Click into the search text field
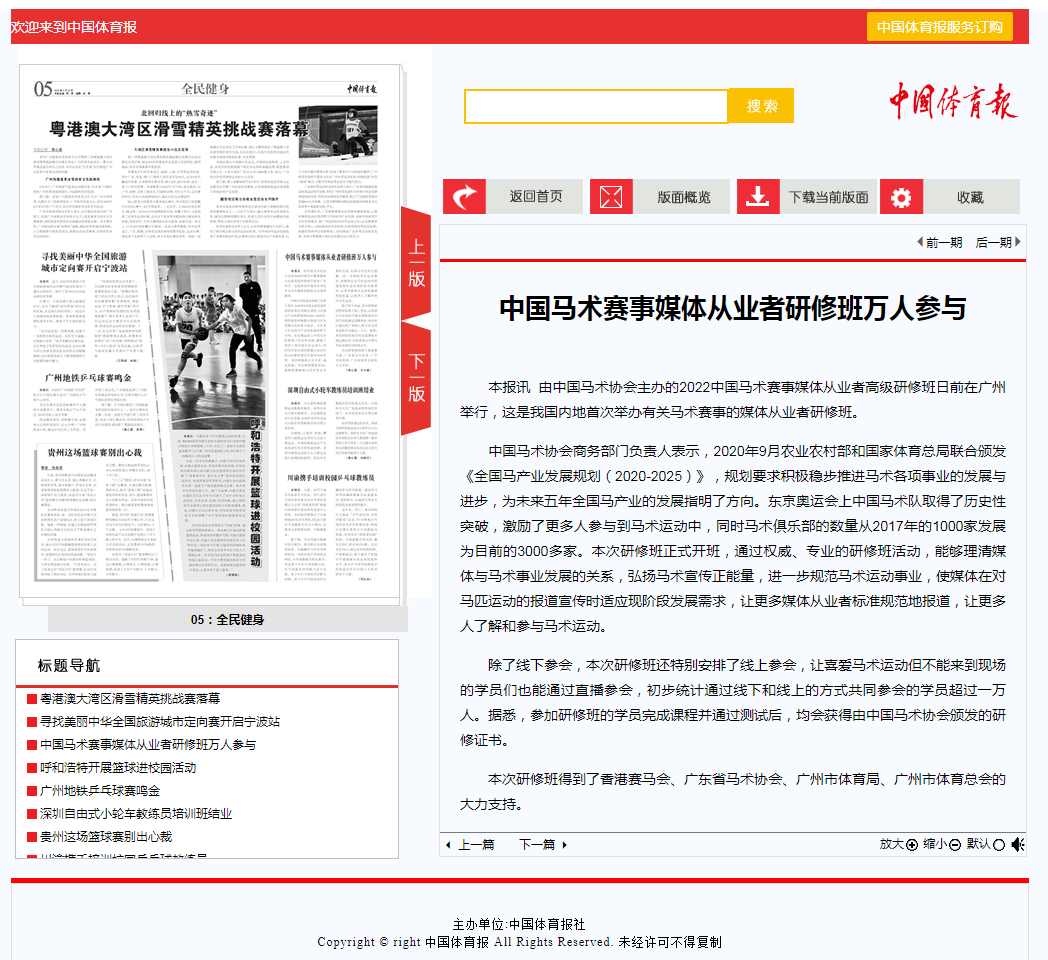Image resolution: width=1048 pixels, height=960 pixels. 596,106
